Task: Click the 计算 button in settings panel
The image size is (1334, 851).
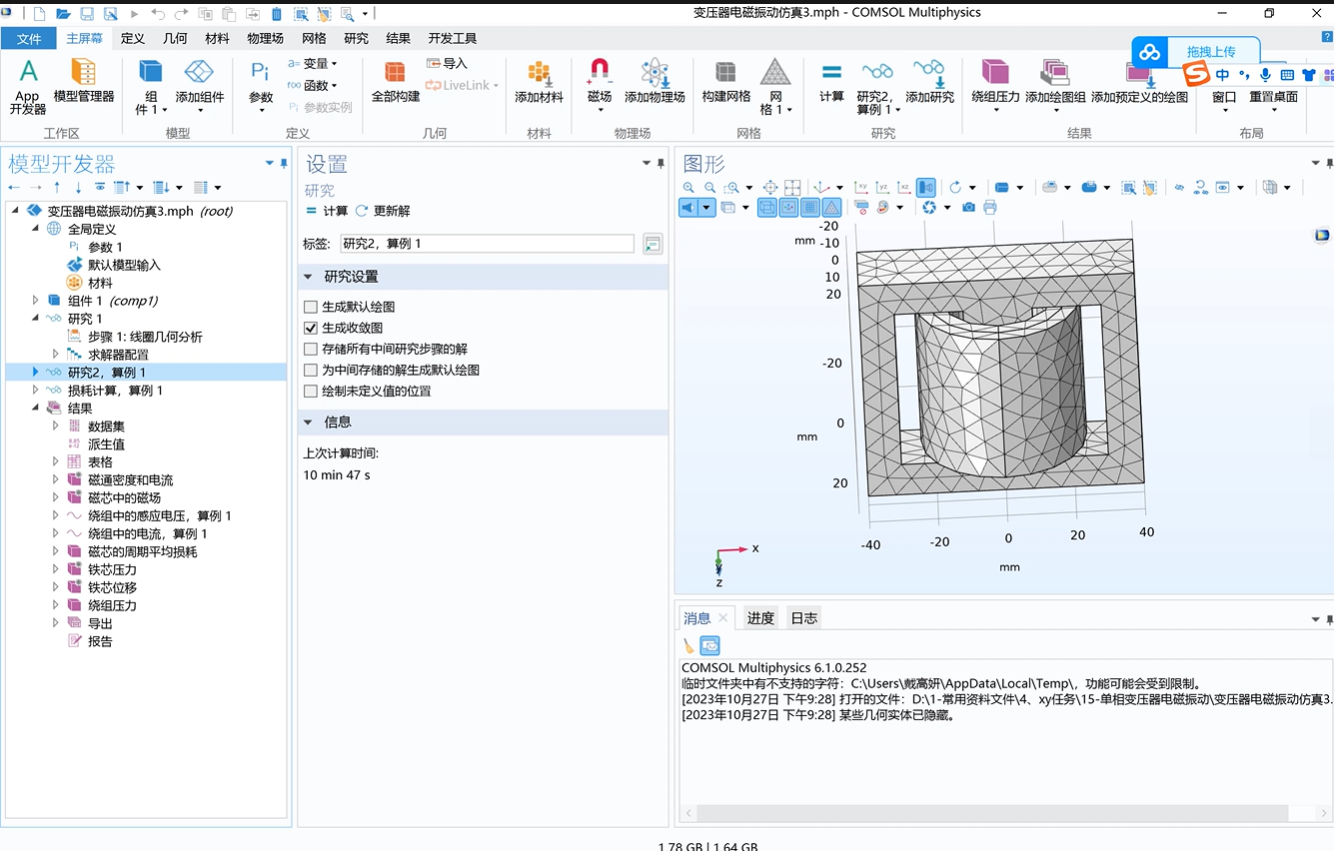Action: tap(326, 211)
